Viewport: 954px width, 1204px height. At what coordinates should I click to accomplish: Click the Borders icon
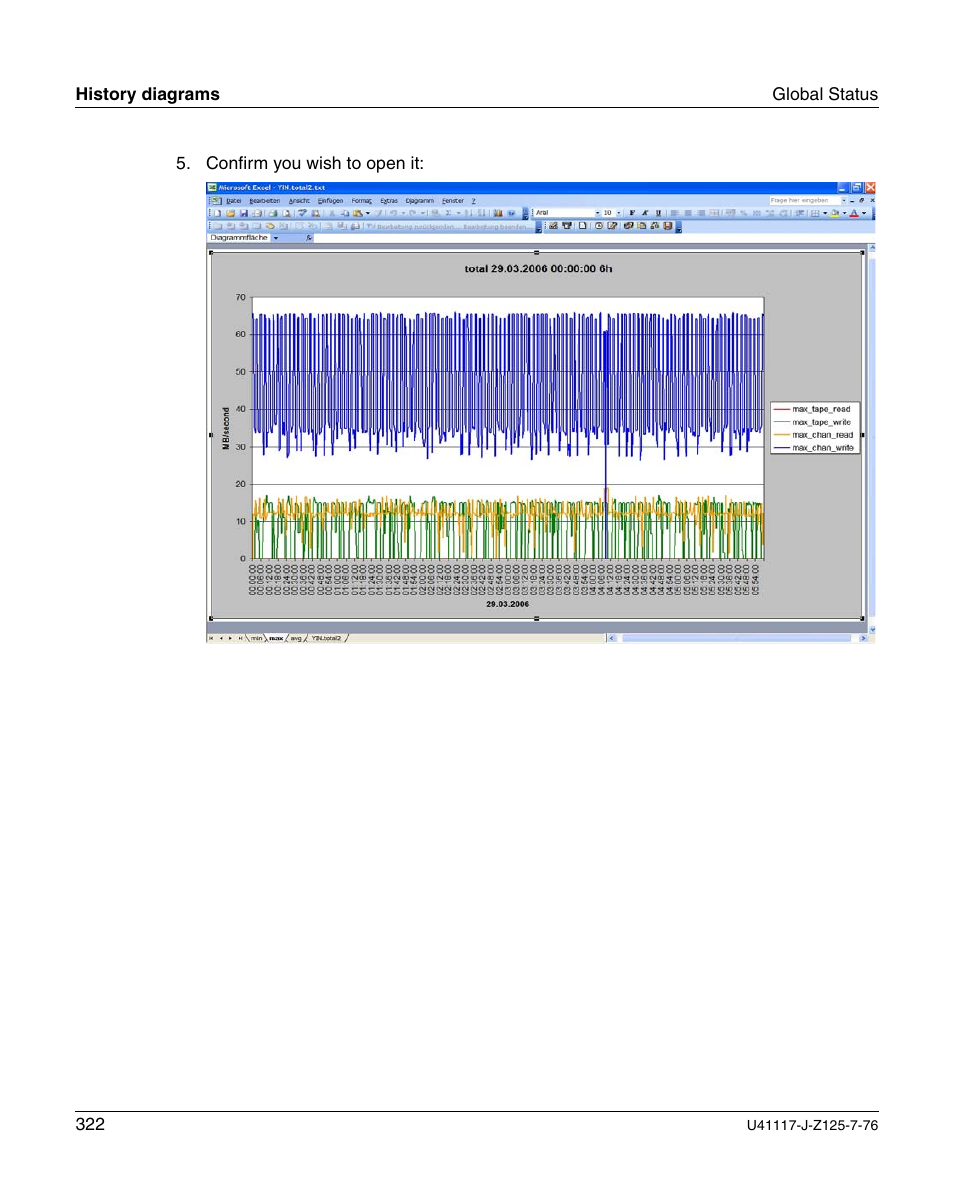point(815,213)
